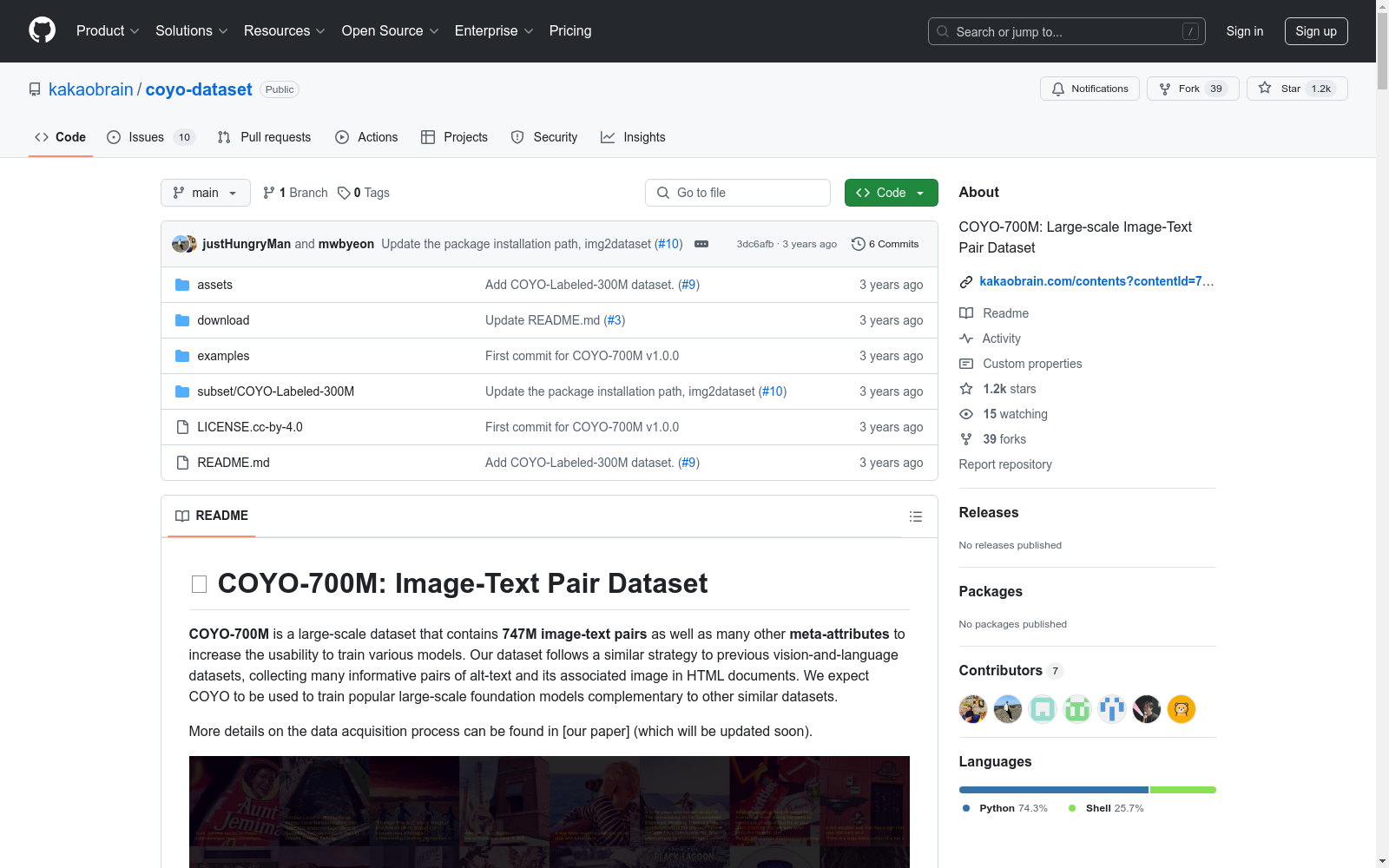Open the green Code dropdown button

(891, 193)
